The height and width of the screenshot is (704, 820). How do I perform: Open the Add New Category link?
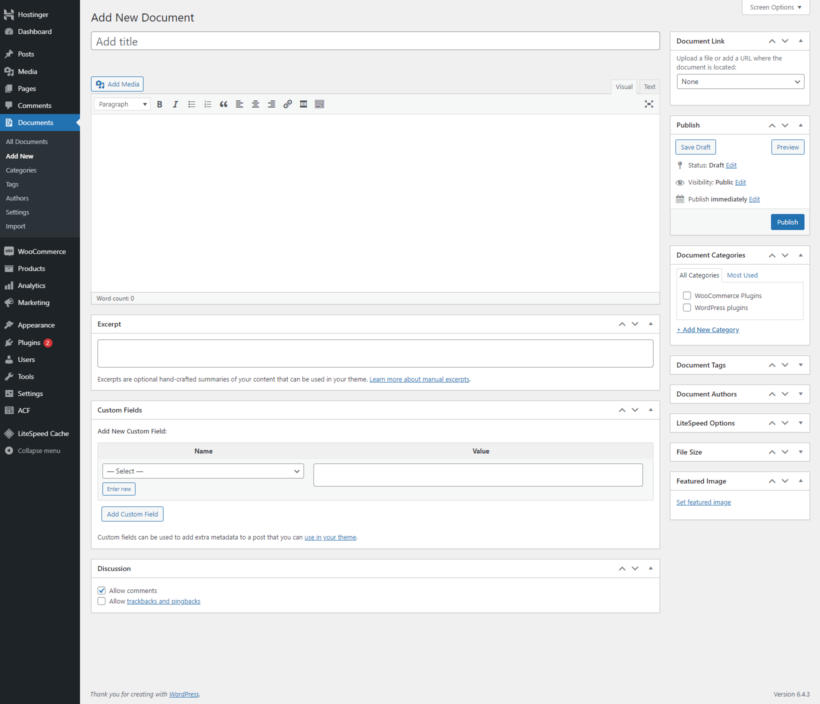click(708, 328)
